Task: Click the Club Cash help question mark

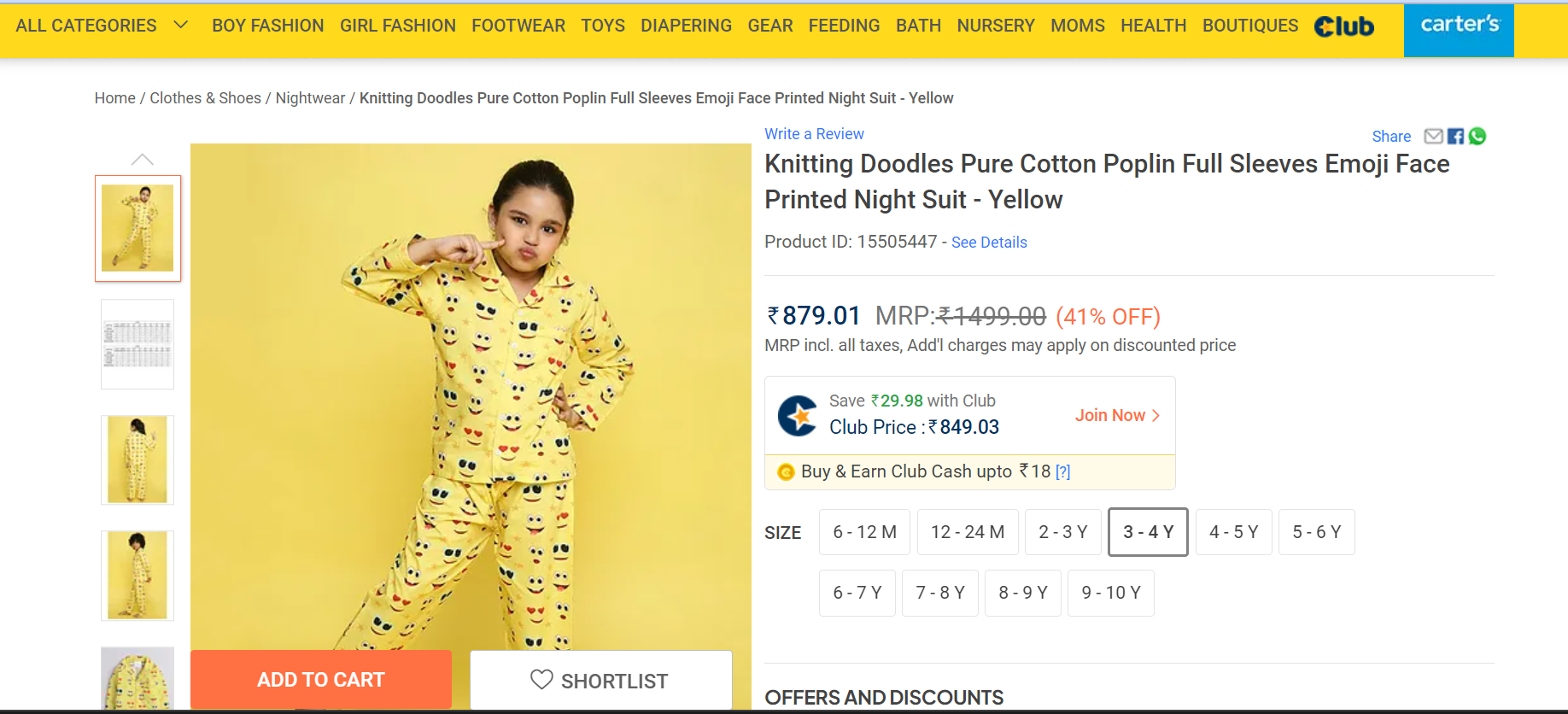Action: click(x=1062, y=472)
